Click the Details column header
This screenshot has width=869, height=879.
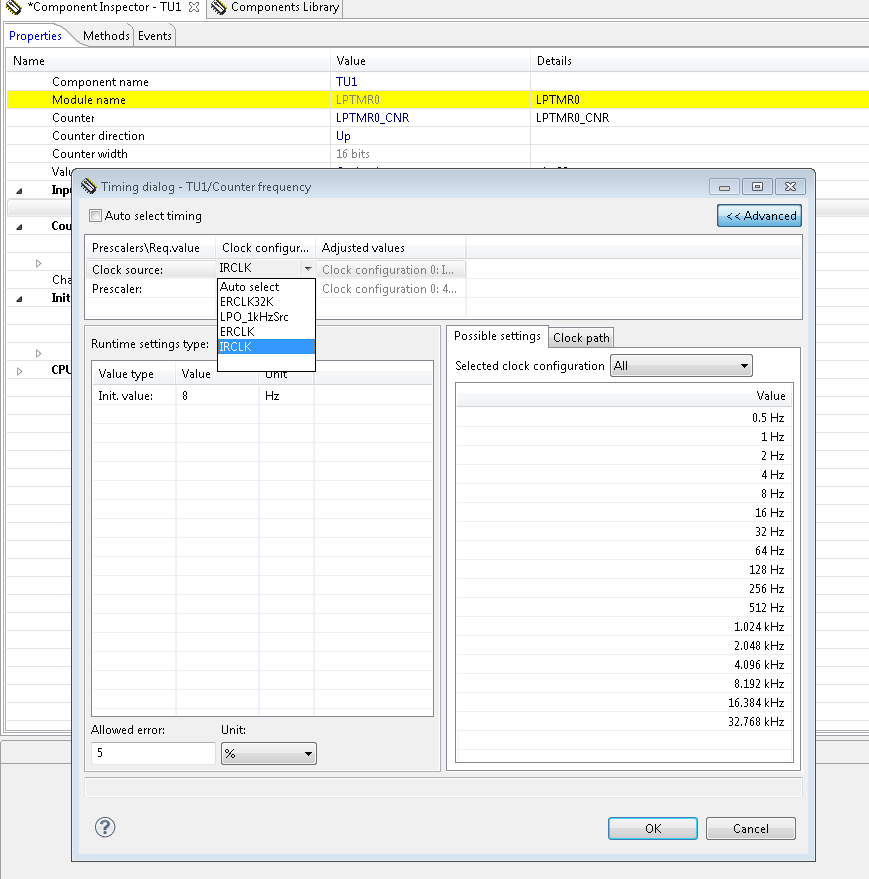click(x=554, y=61)
